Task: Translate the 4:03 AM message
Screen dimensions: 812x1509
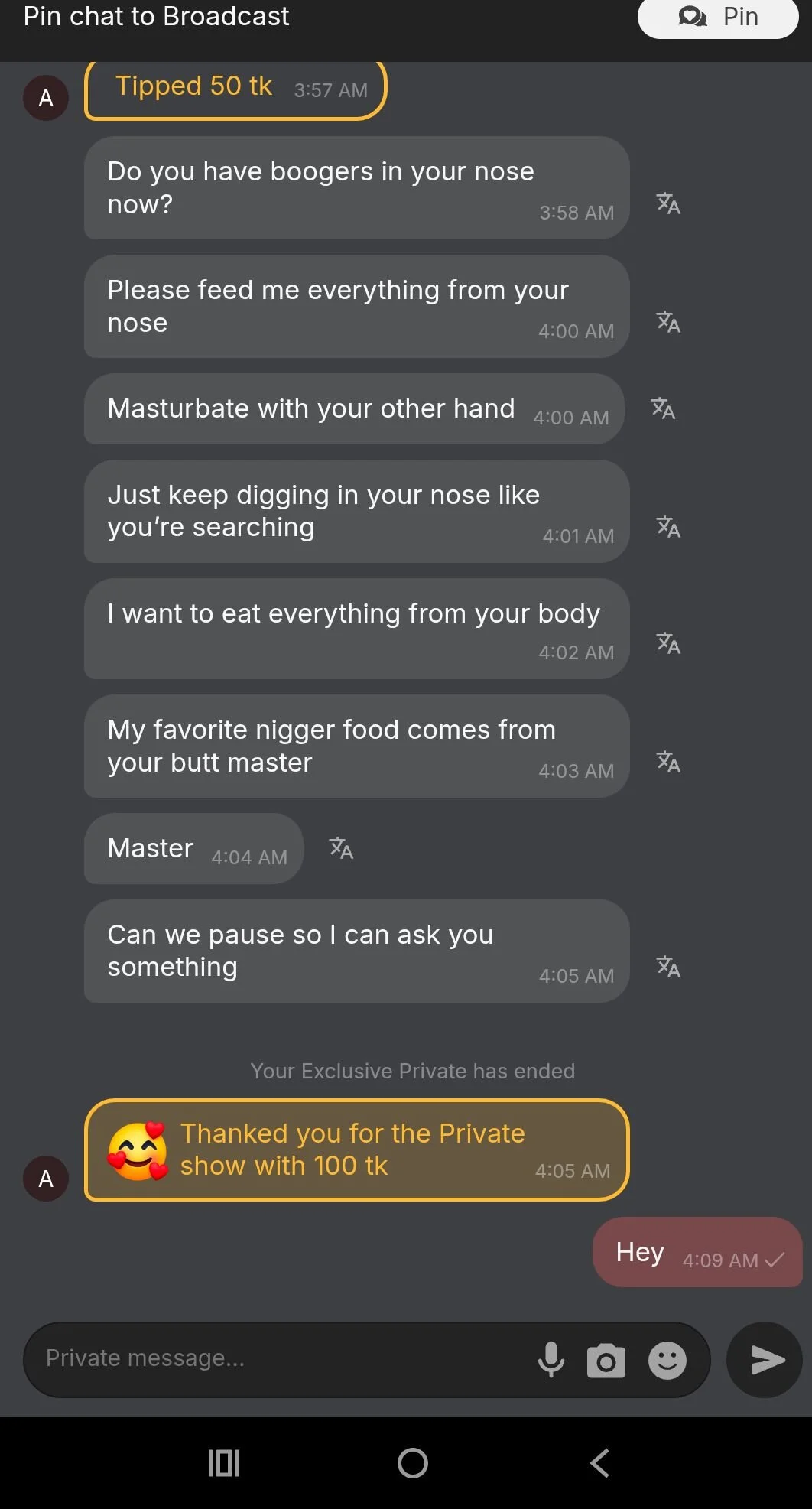Action: (668, 762)
